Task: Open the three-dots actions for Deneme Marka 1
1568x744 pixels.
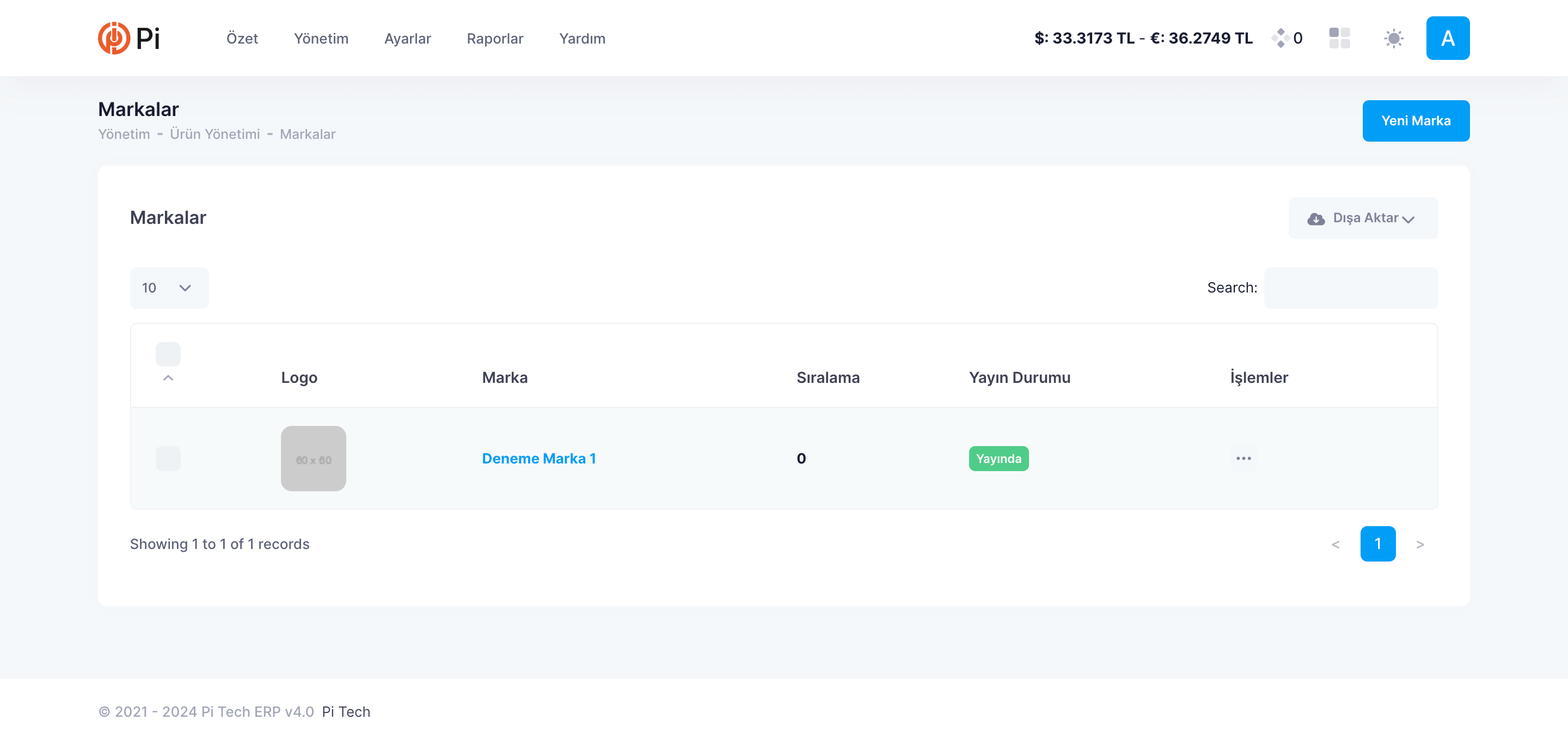Action: point(1243,458)
